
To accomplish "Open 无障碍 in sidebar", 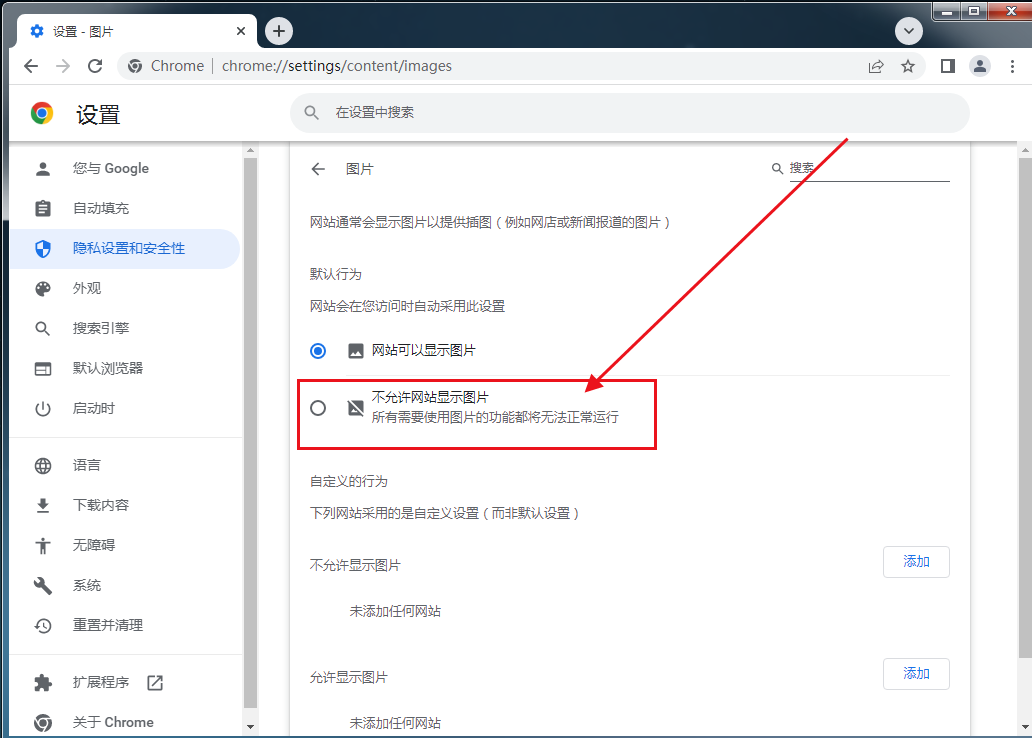I will point(124,545).
